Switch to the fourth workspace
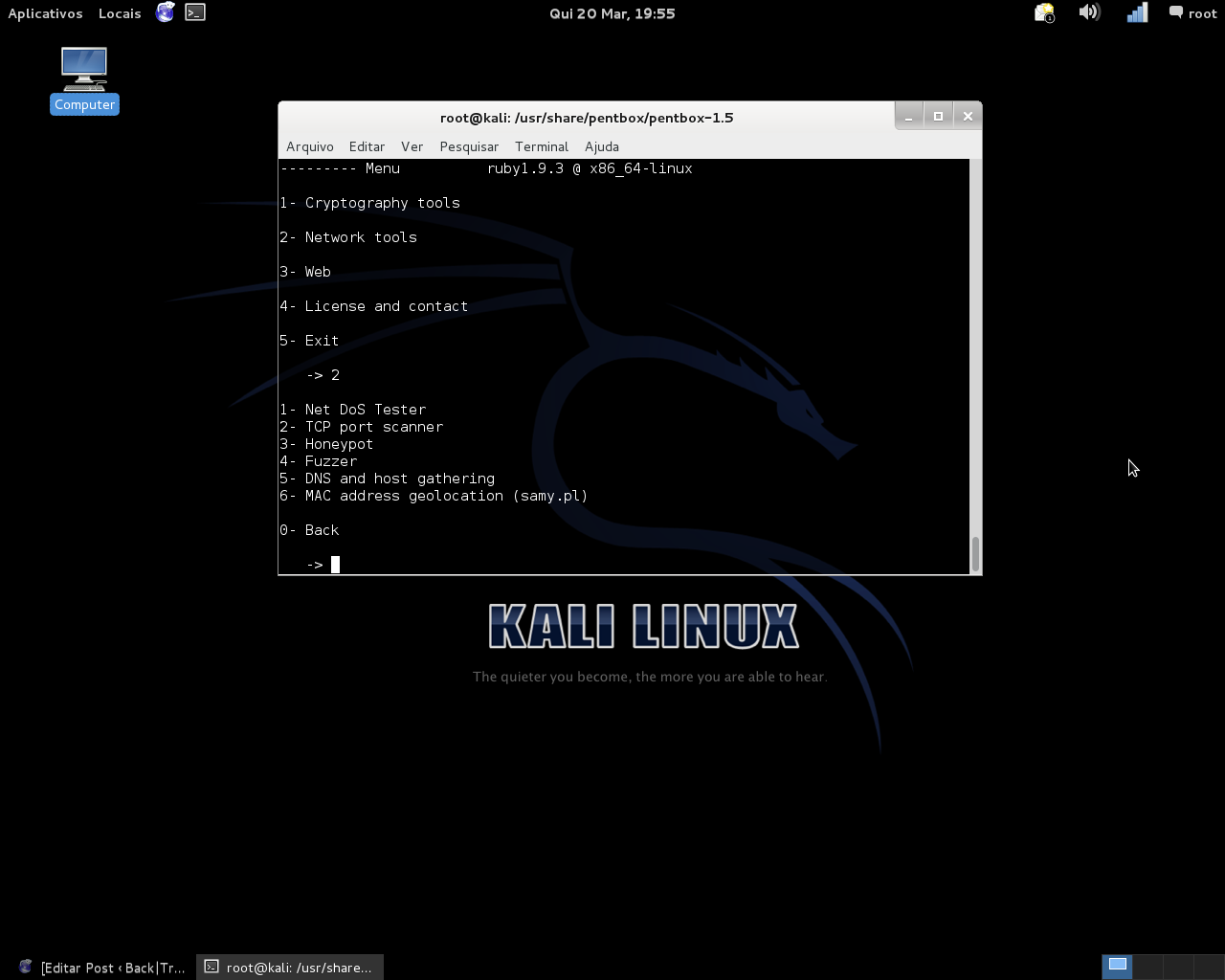 1209,966
